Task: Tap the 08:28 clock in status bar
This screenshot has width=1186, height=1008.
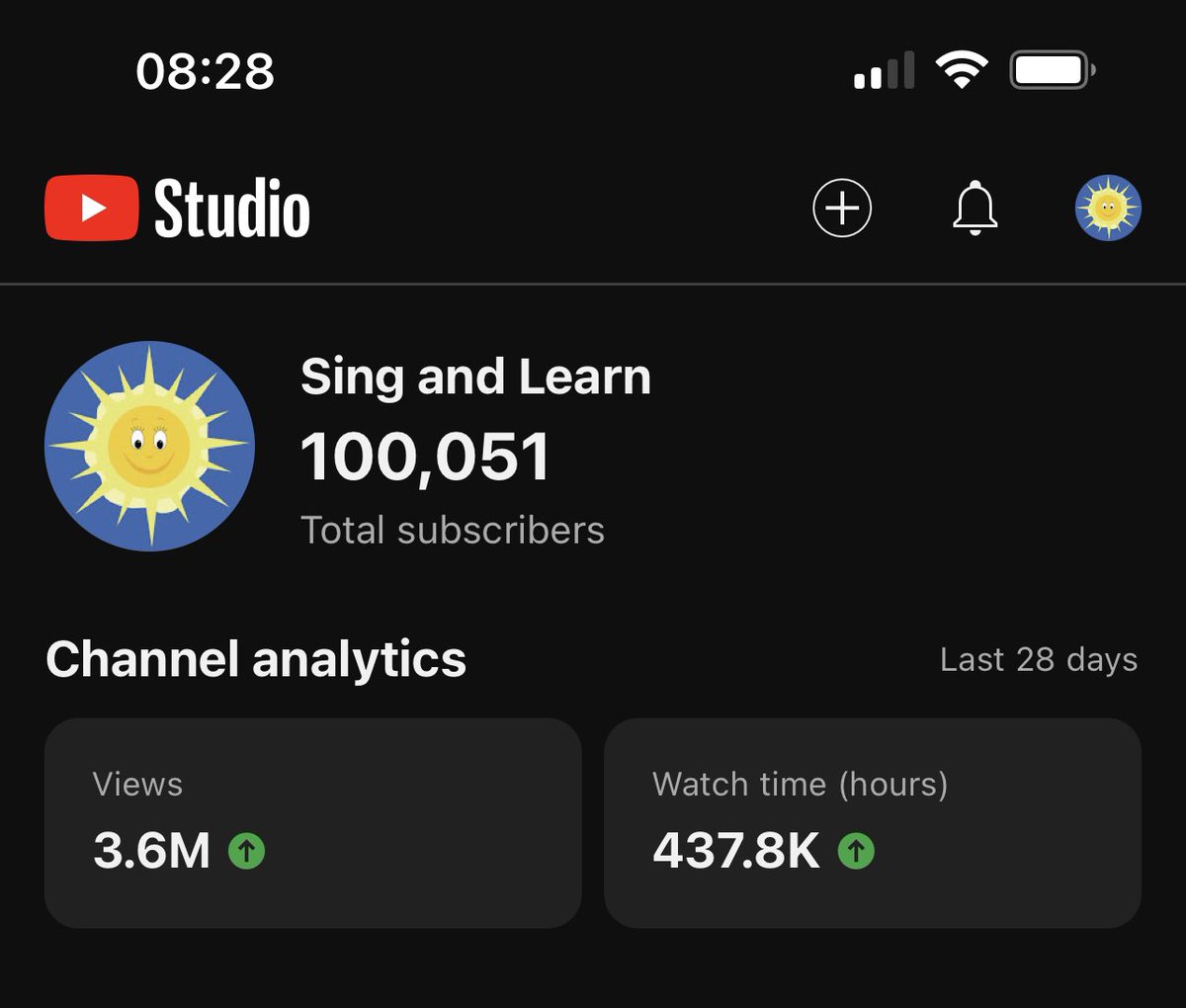Action: click(x=206, y=71)
